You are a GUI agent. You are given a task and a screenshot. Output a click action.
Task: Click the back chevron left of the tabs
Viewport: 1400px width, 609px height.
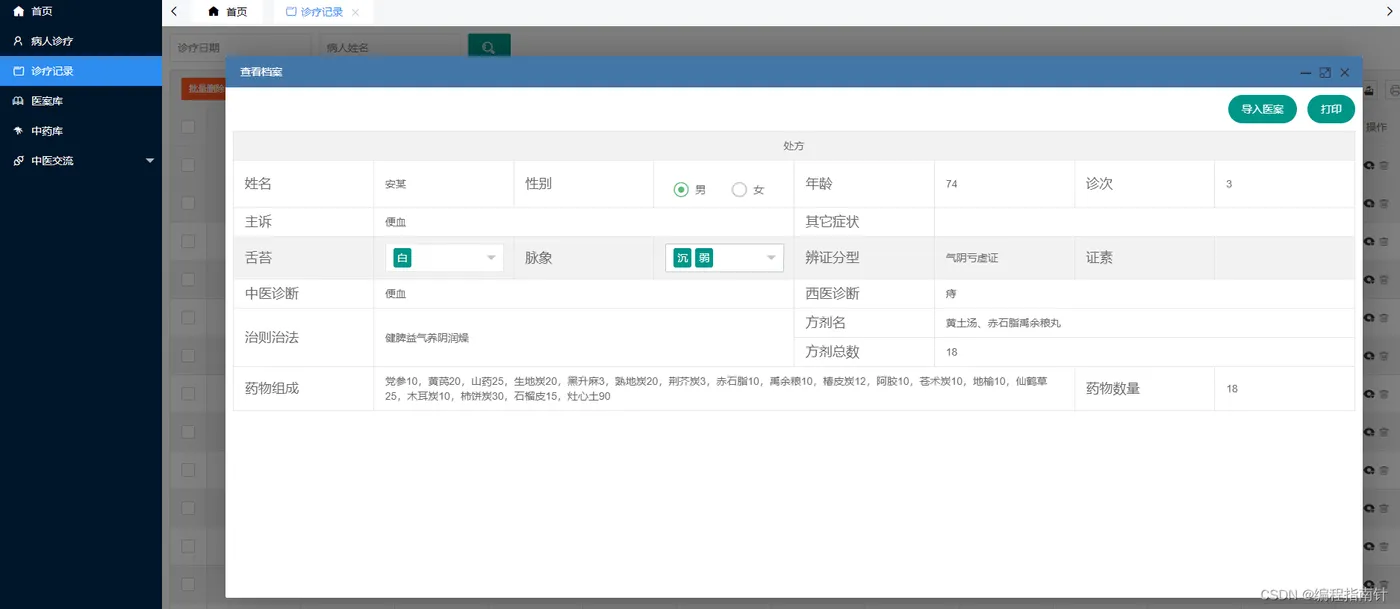click(174, 12)
